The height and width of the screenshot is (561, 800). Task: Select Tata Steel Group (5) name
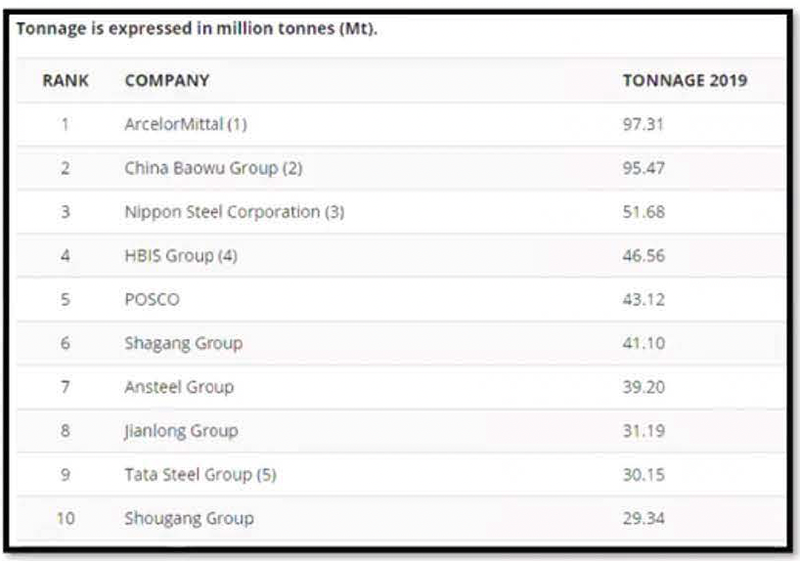(x=199, y=475)
